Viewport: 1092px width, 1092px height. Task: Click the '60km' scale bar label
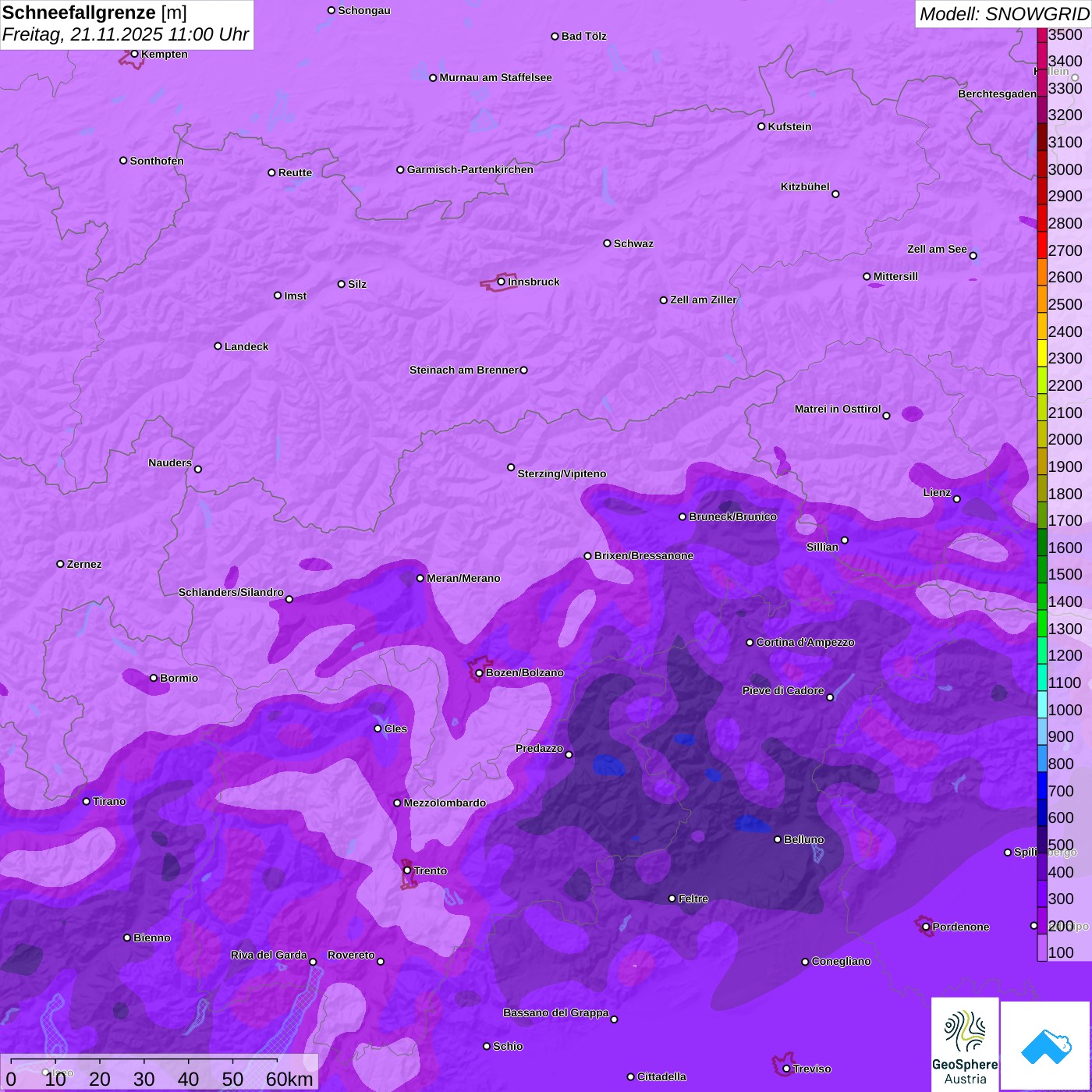(289, 1079)
